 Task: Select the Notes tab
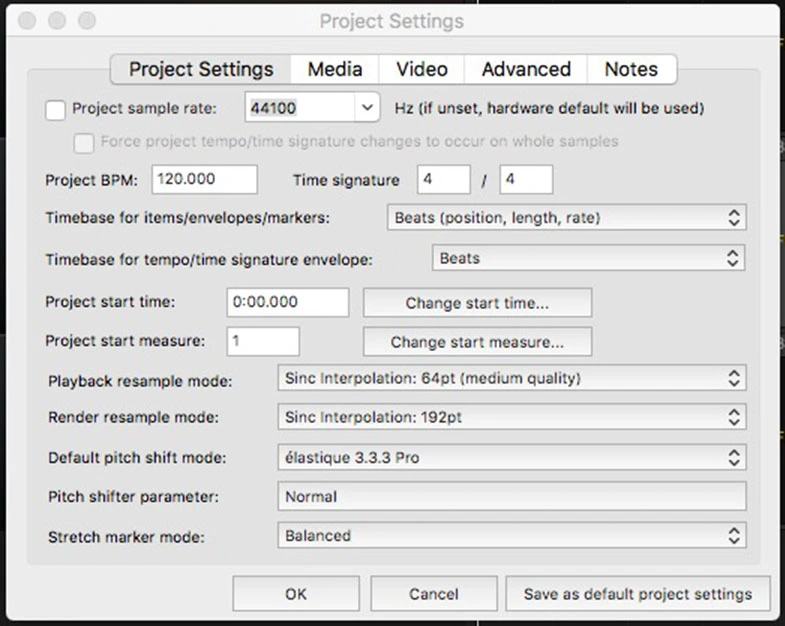tap(631, 69)
